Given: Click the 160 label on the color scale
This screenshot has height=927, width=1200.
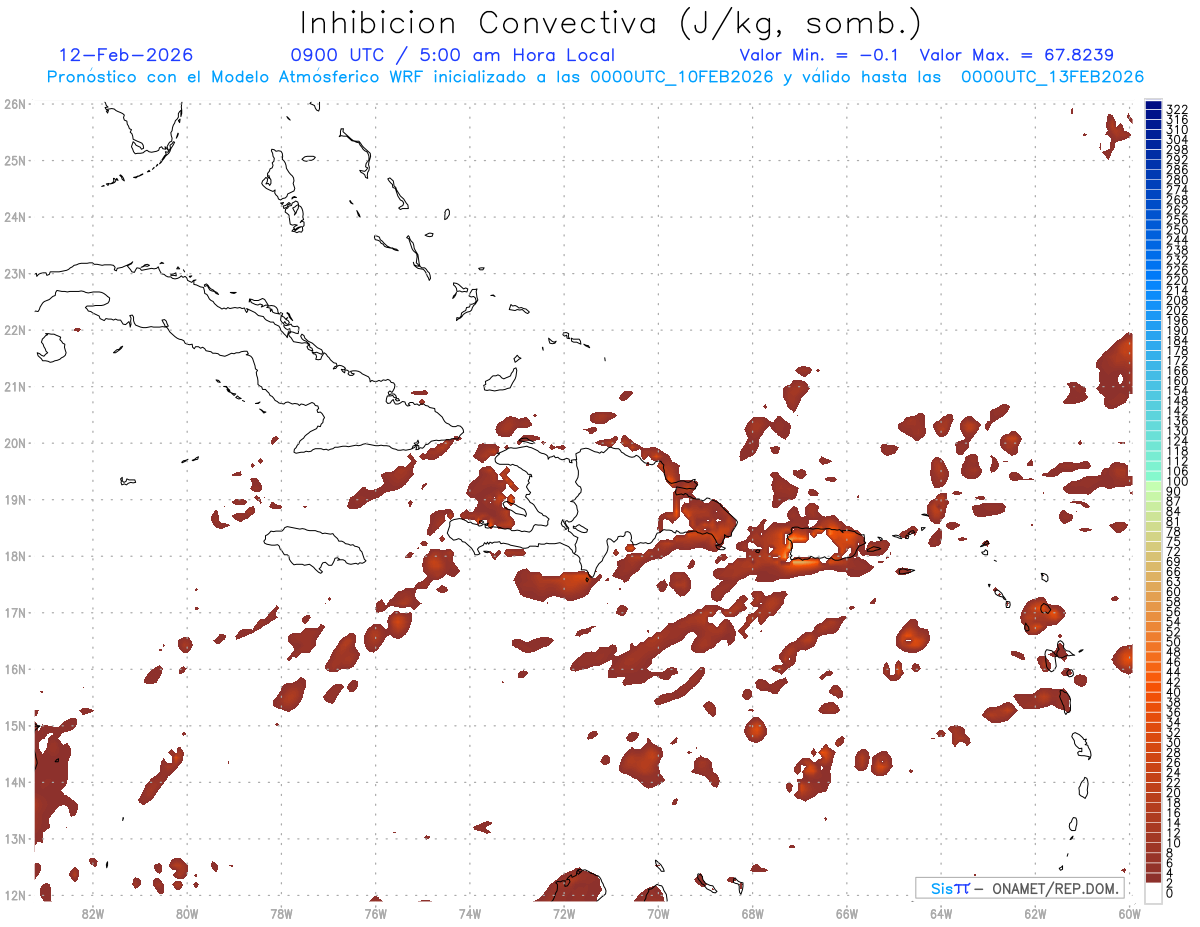Looking at the screenshot, I should click(1177, 381).
